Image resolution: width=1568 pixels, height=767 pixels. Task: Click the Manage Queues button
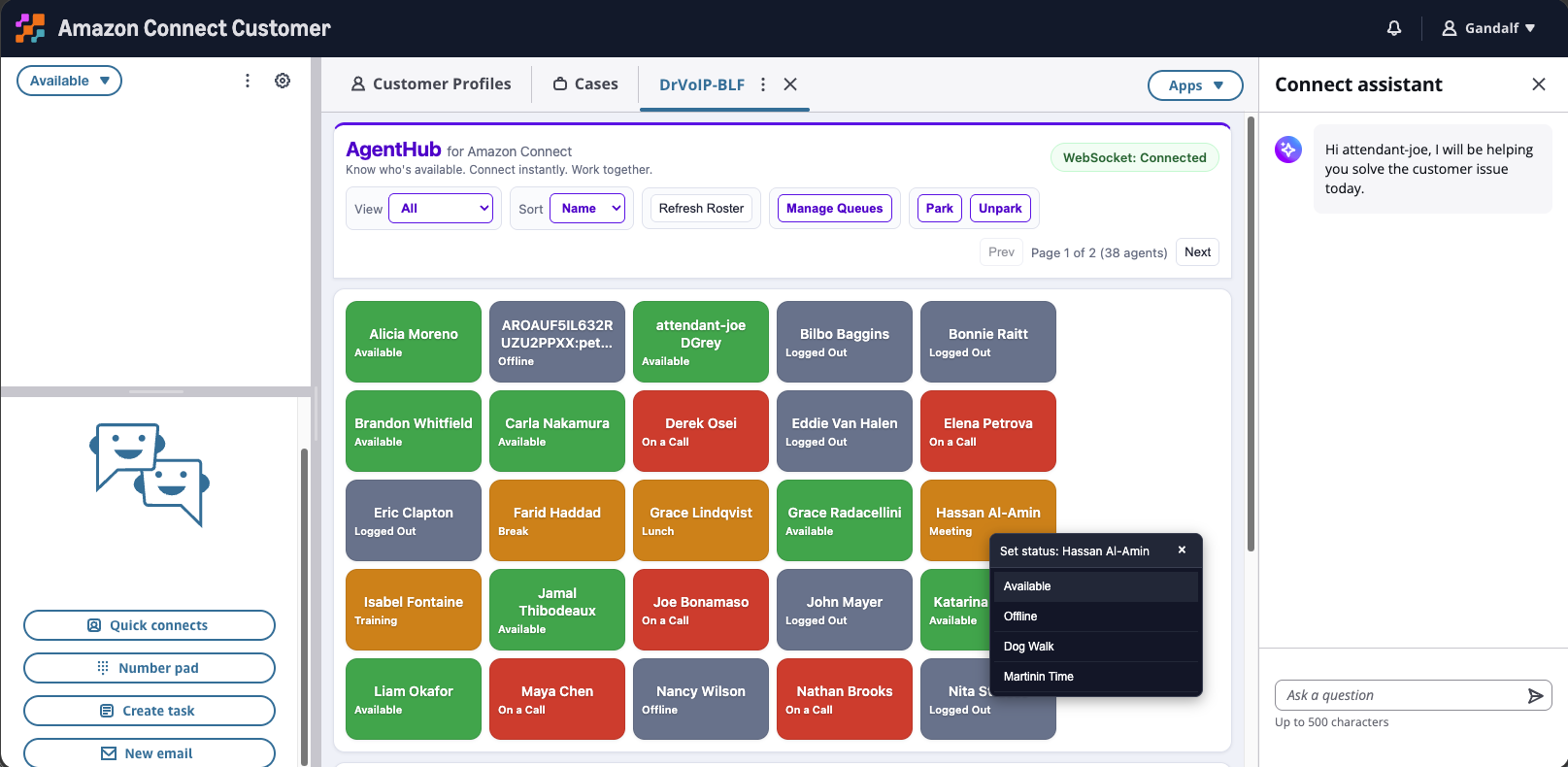[x=835, y=208]
